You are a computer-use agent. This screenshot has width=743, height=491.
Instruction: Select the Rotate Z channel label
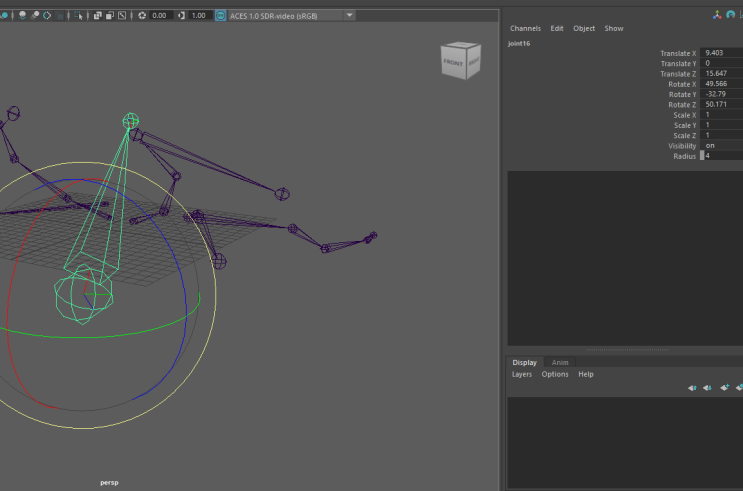pyautogui.click(x=682, y=105)
